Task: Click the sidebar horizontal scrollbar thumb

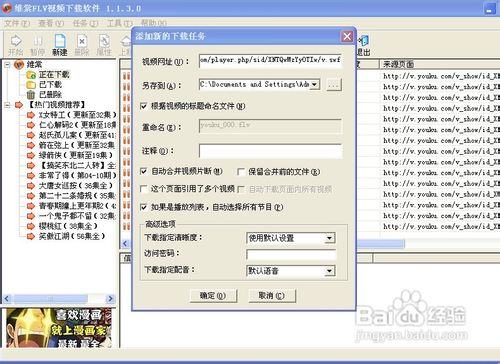Action: point(51,299)
